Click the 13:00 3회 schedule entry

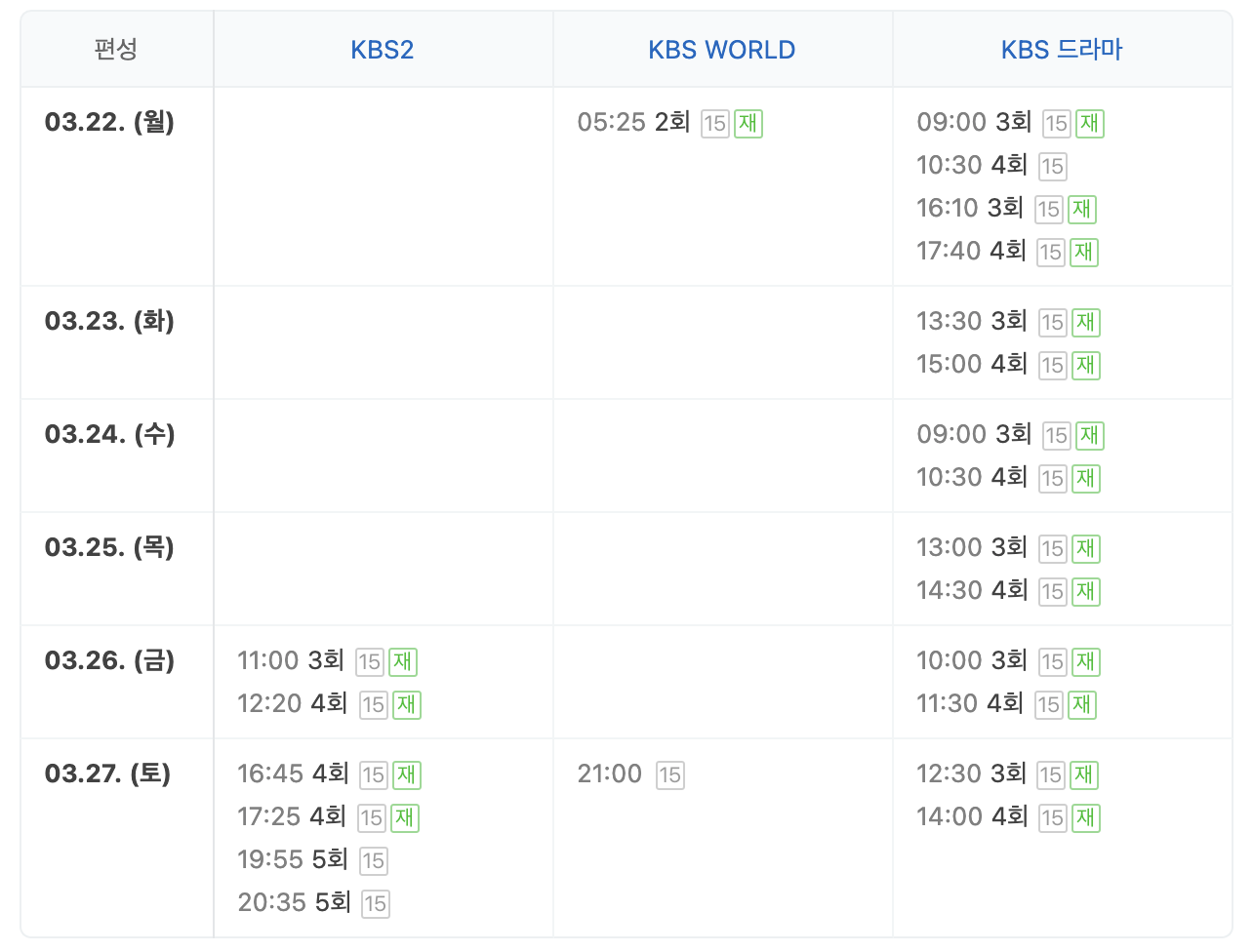(x=972, y=547)
